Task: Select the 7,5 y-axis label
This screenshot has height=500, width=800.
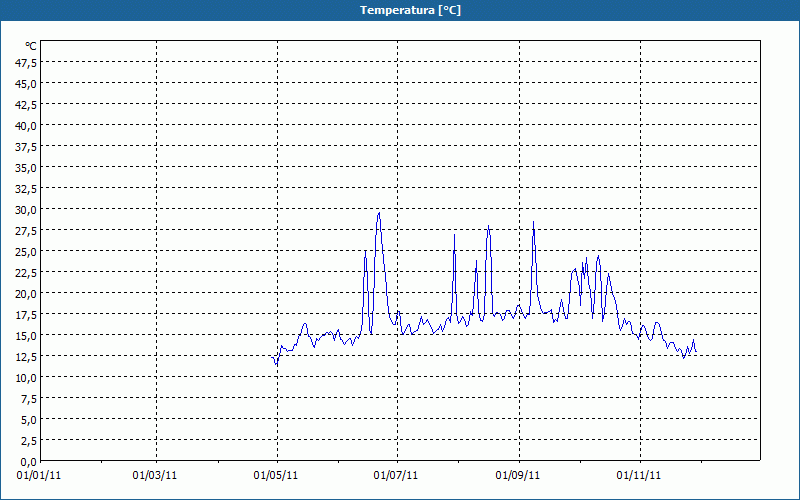Action: (x=28, y=399)
